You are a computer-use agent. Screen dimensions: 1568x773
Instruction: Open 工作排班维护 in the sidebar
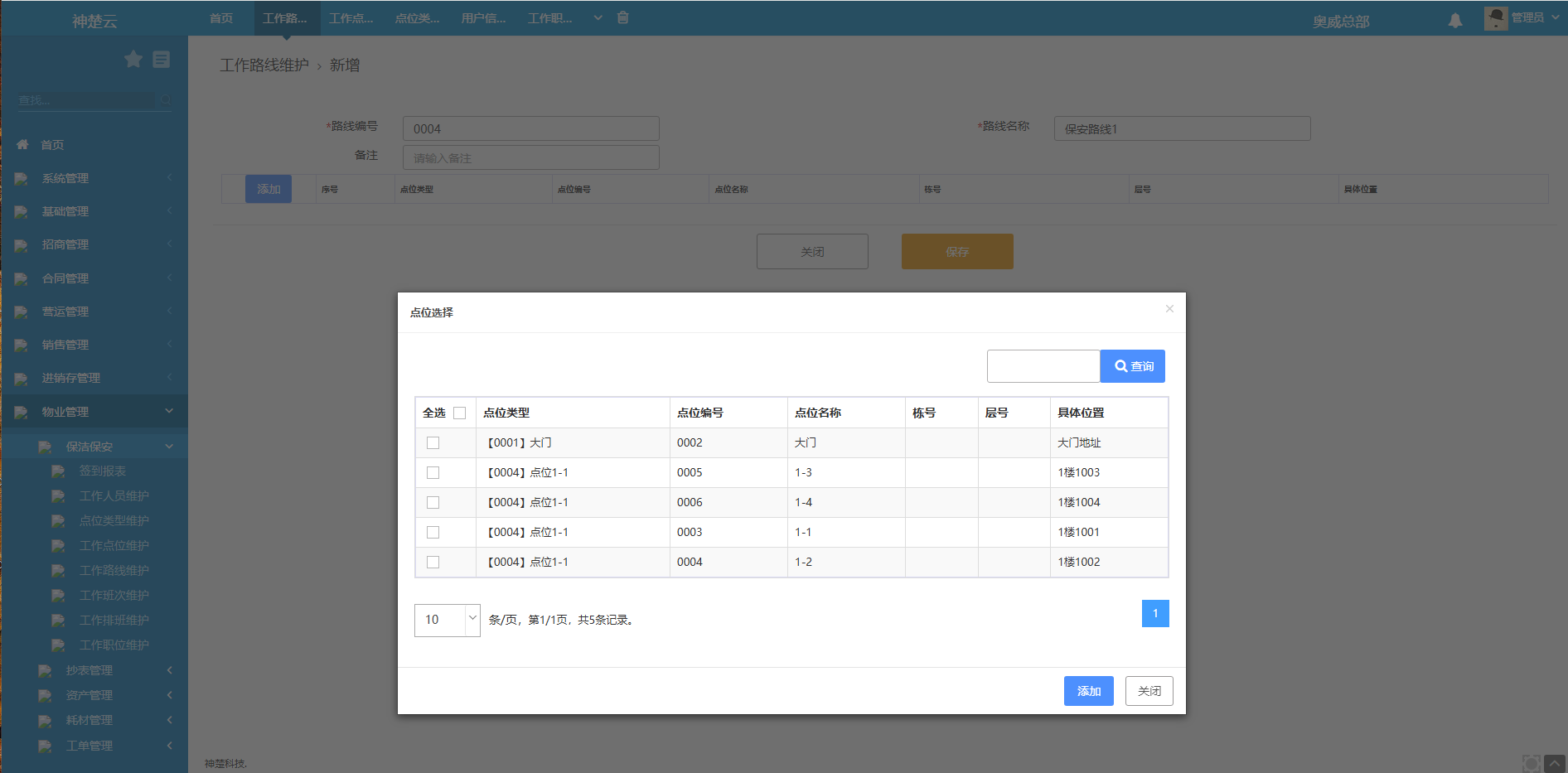click(x=114, y=620)
